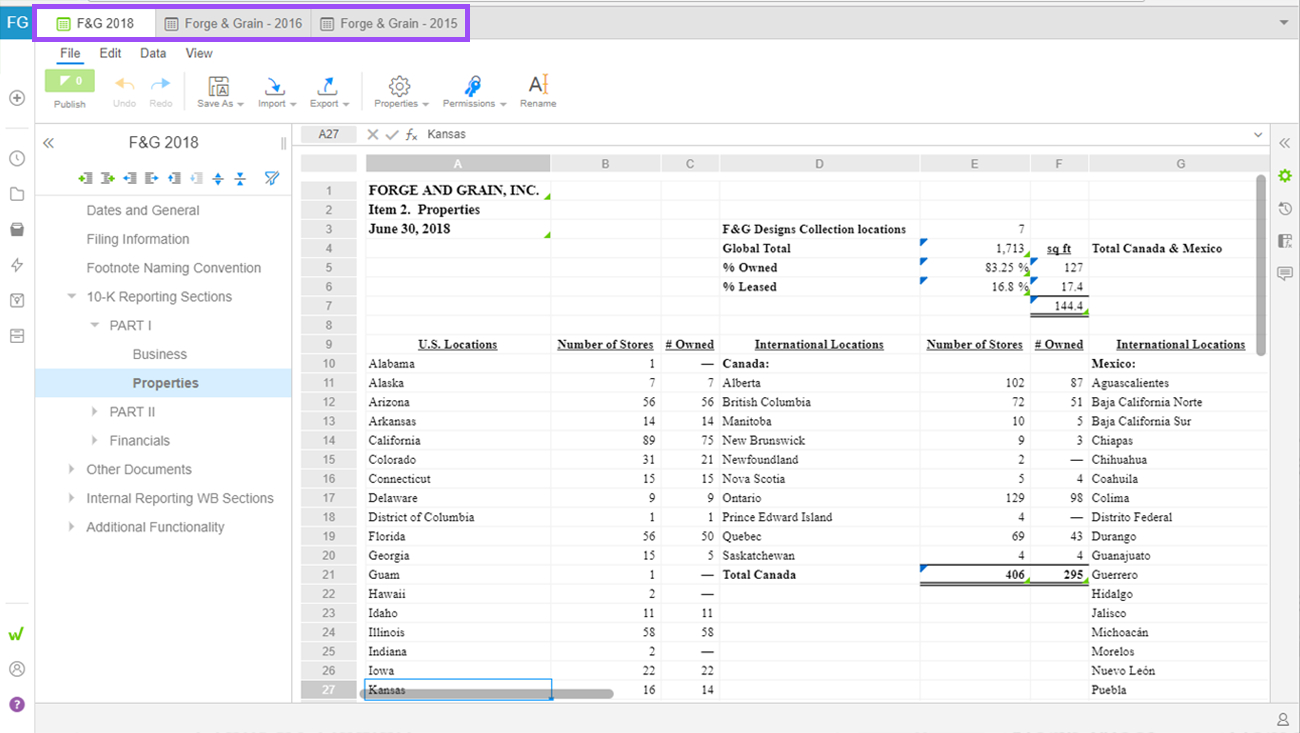Click the help question mark icon
This screenshot has height=733, width=1300.
tap(17, 704)
